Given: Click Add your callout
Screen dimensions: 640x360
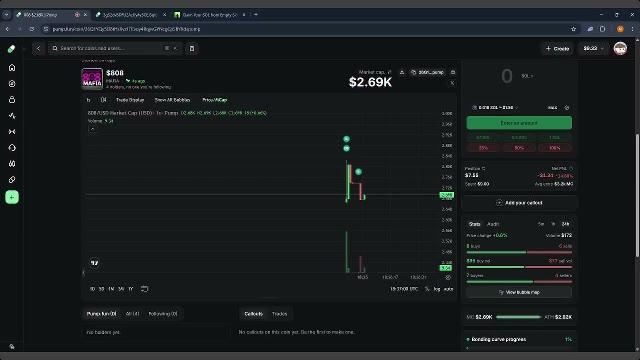Looking at the screenshot, I should pos(519,203).
